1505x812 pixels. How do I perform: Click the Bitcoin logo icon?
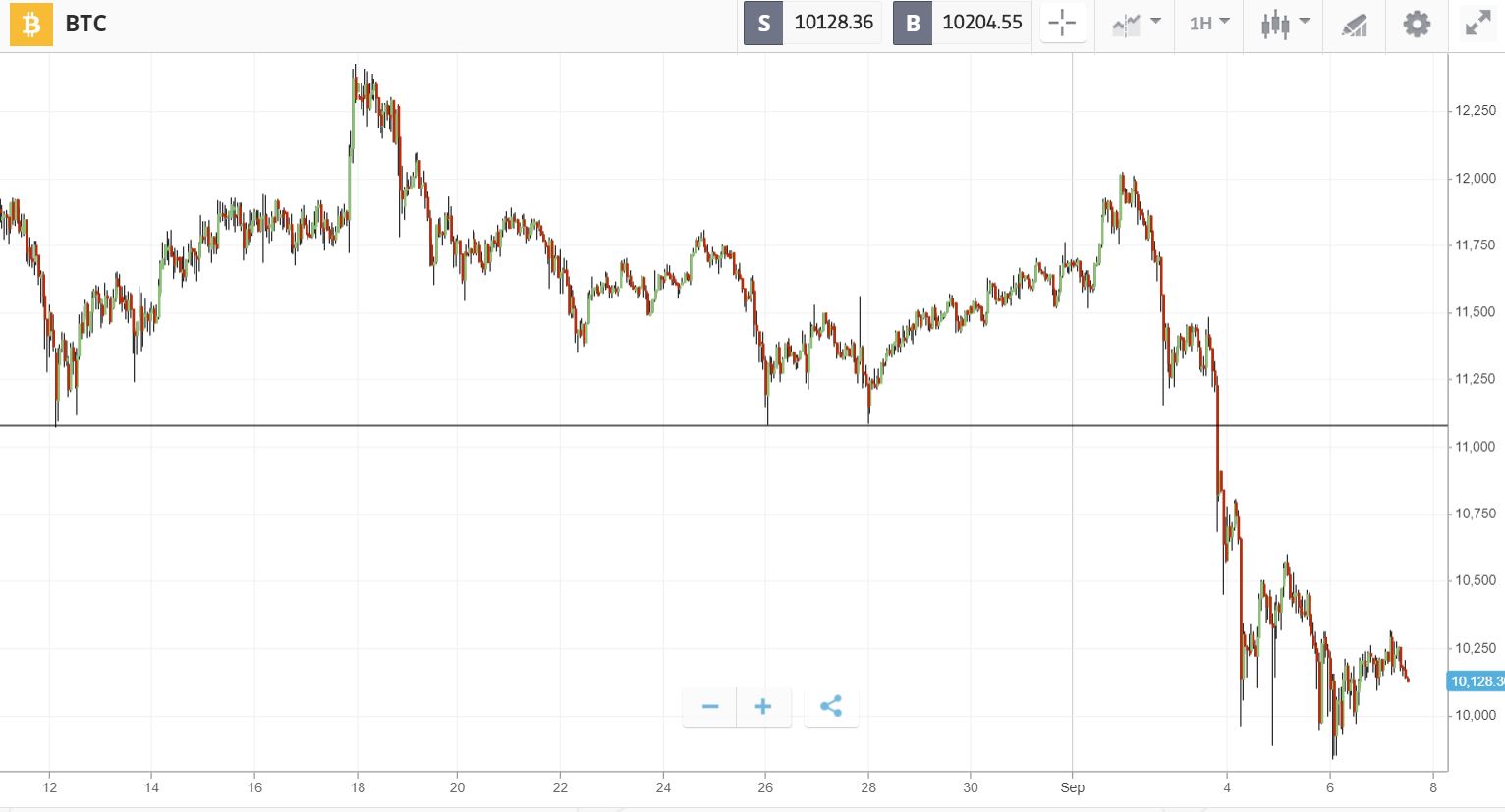(x=30, y=24)
